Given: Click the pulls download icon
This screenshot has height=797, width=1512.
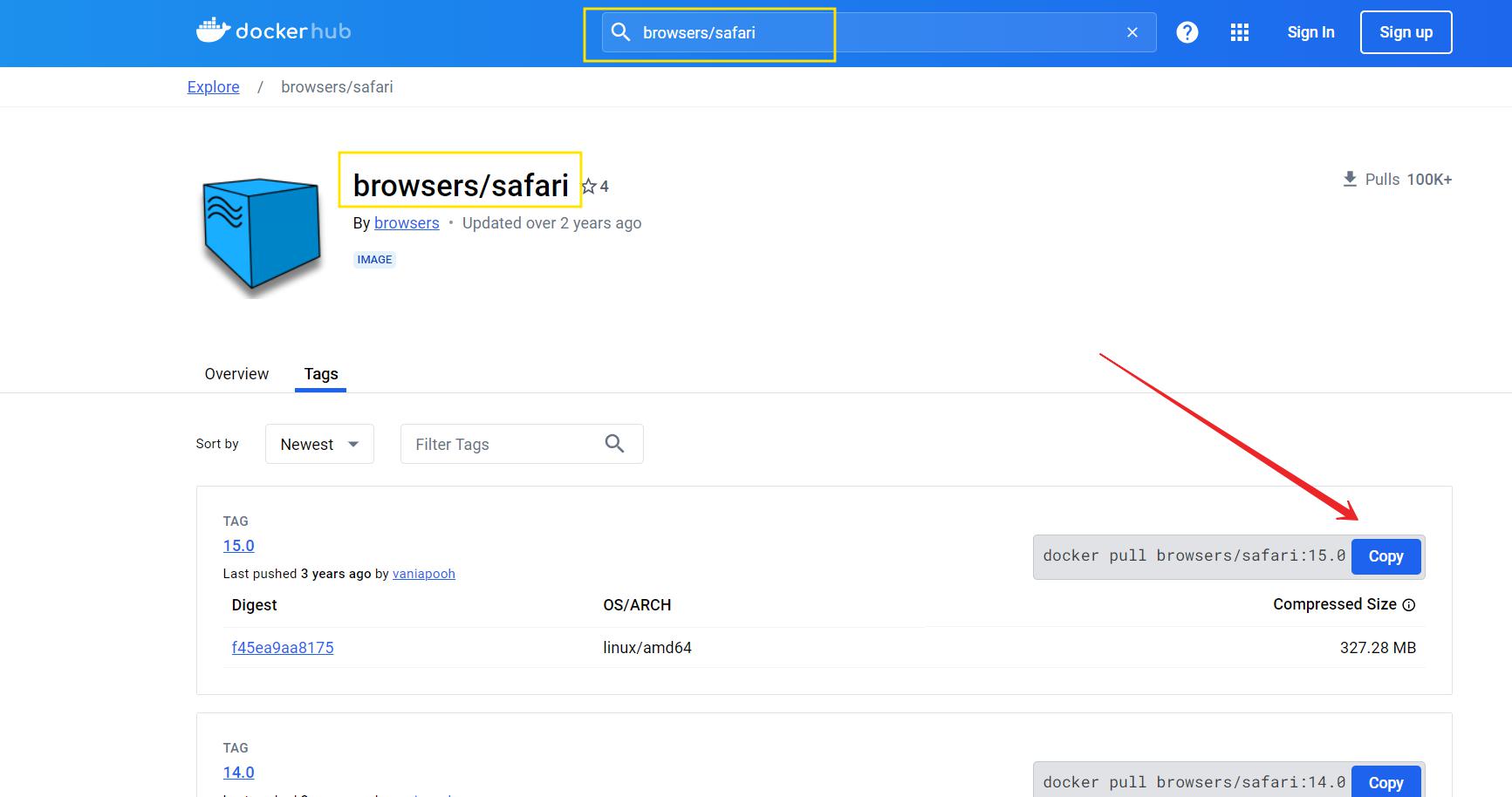Looking at the screenshot, I should pos(1350,179).
